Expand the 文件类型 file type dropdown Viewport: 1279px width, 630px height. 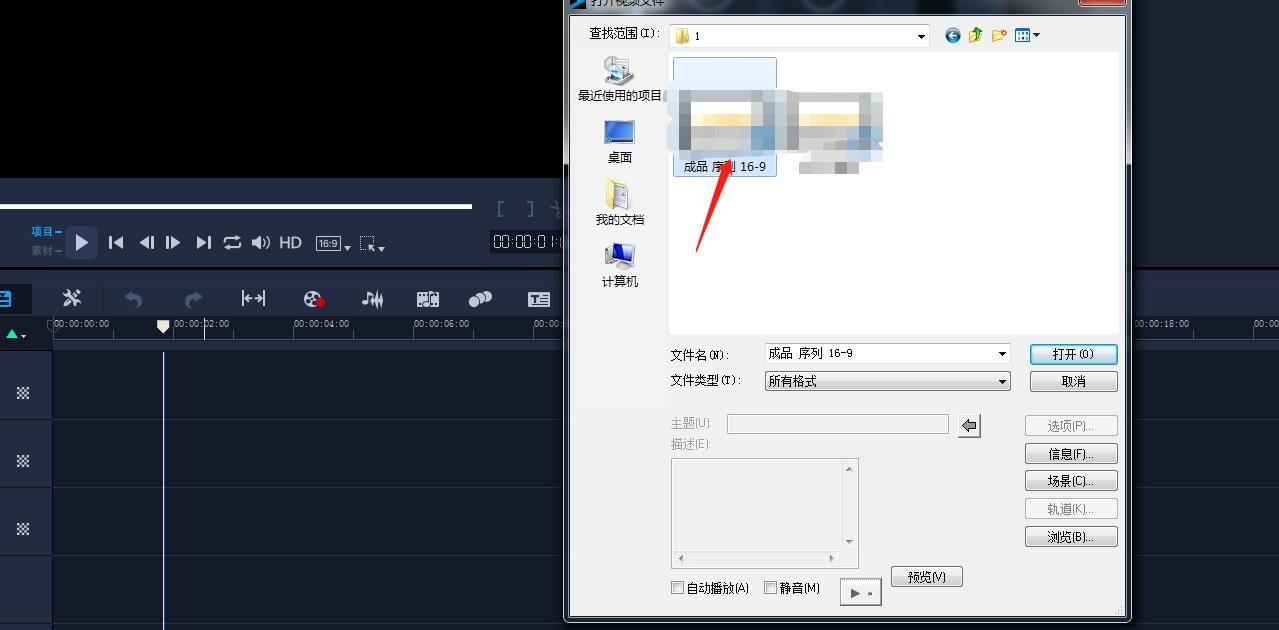click(x=1001, y=381)
